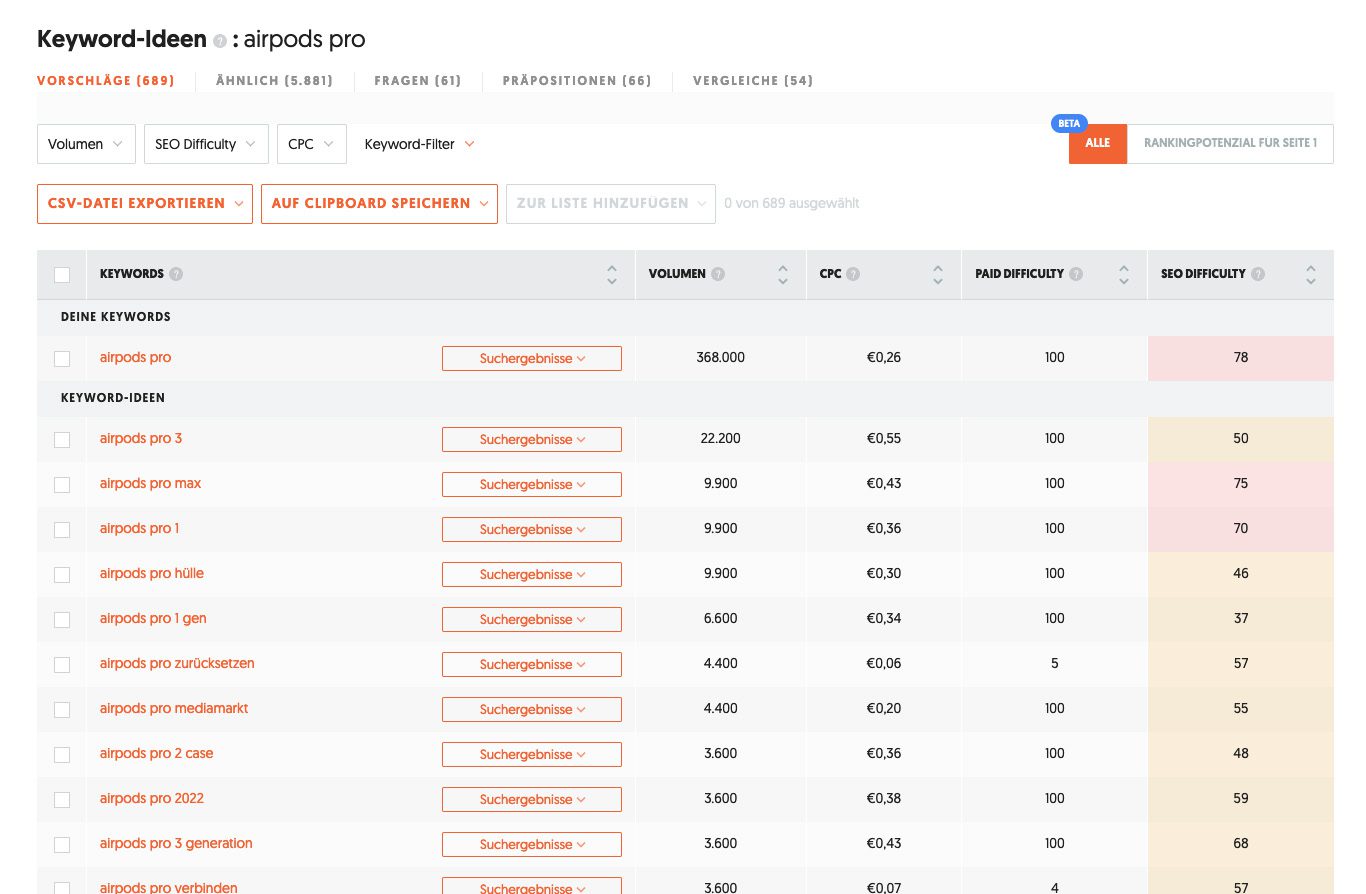
Task: Click Paid Difficulty info icon
Action: coord(1076,274)
